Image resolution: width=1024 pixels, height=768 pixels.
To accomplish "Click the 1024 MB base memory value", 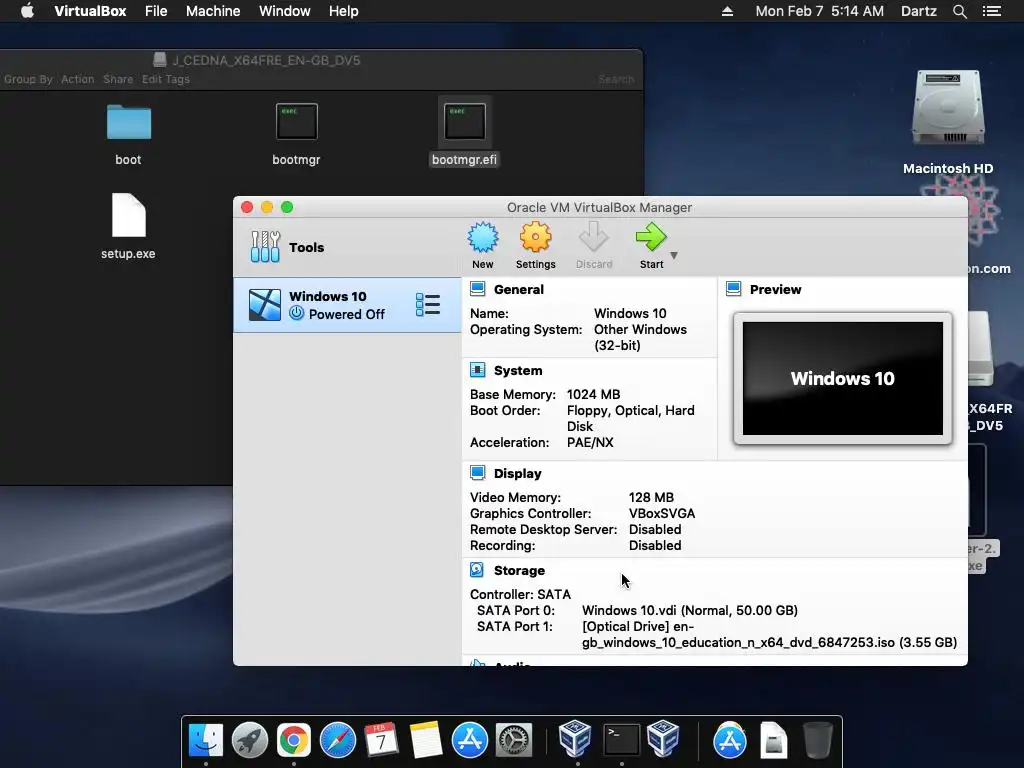I will pyautogui.click(x=593, y=394).
